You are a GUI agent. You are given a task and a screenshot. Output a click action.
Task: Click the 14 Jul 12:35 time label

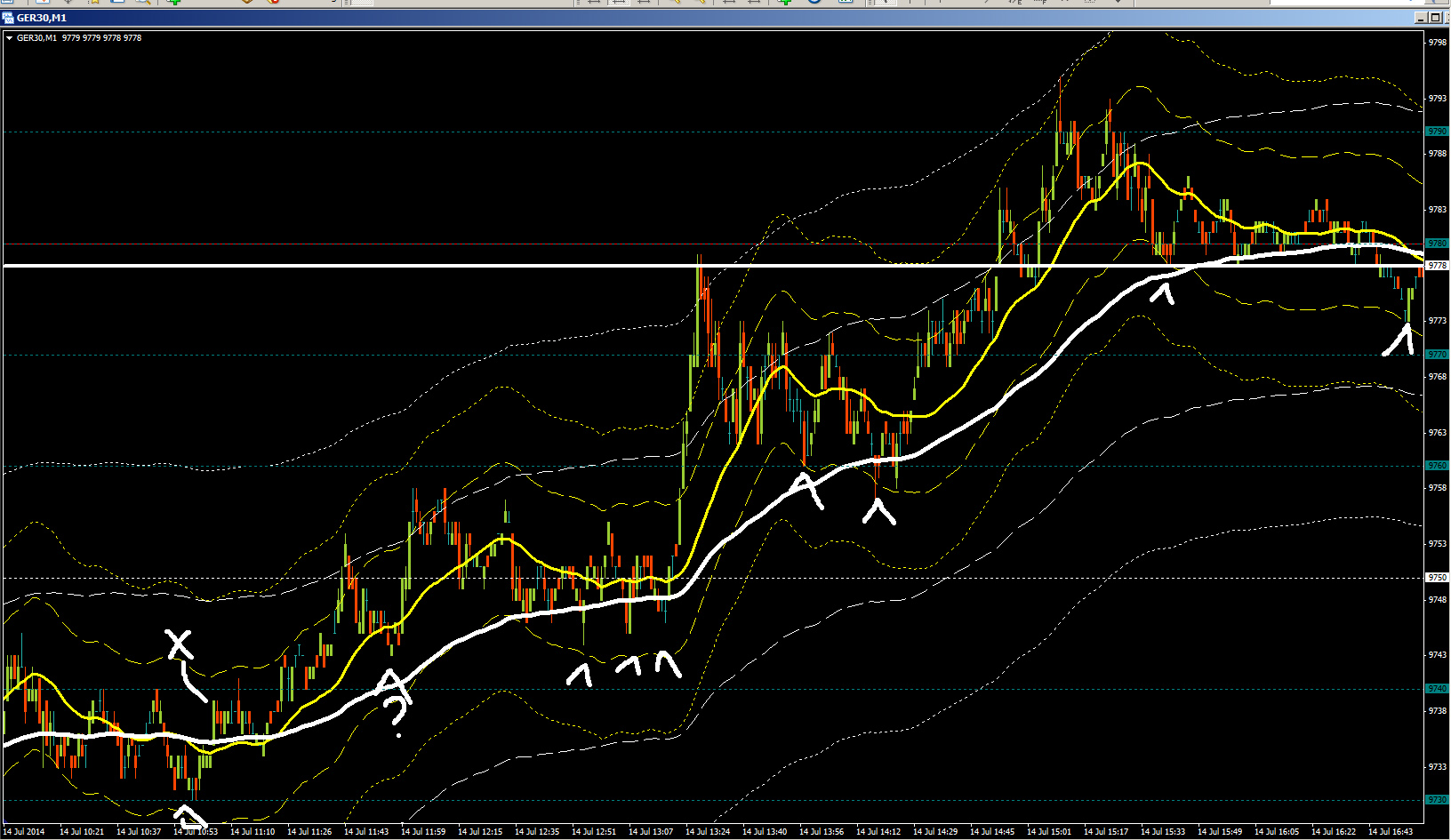[537, 832]
